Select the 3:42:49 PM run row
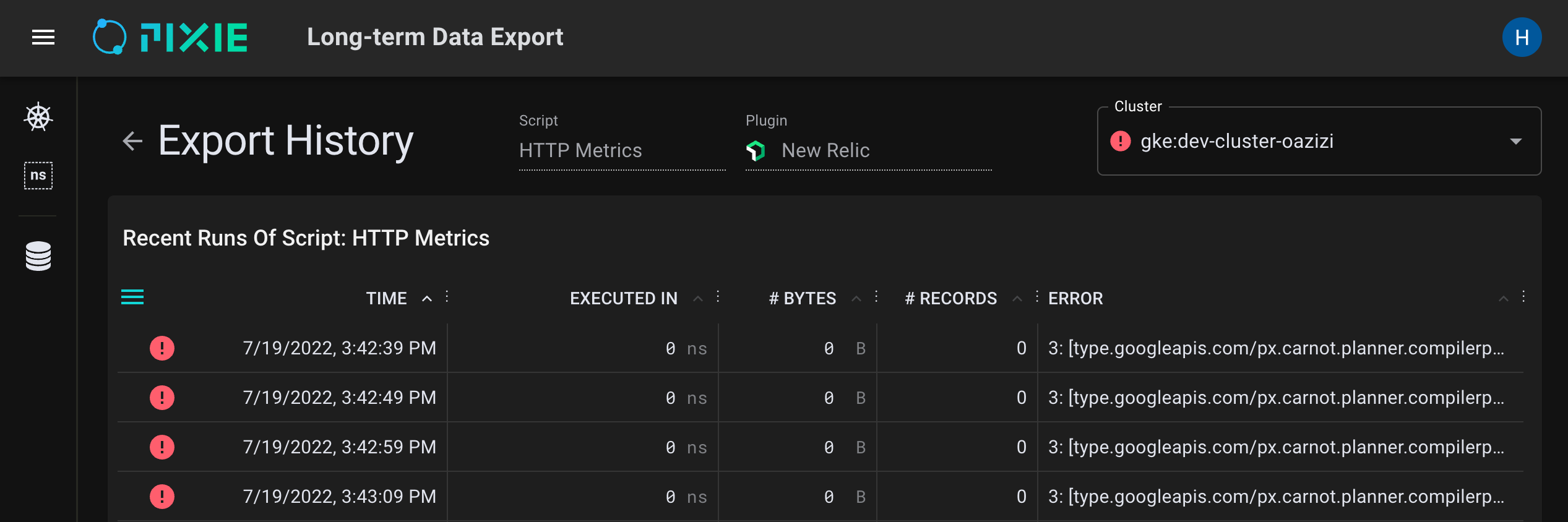This screenshot has height=522, width=1568. [339, 398]
